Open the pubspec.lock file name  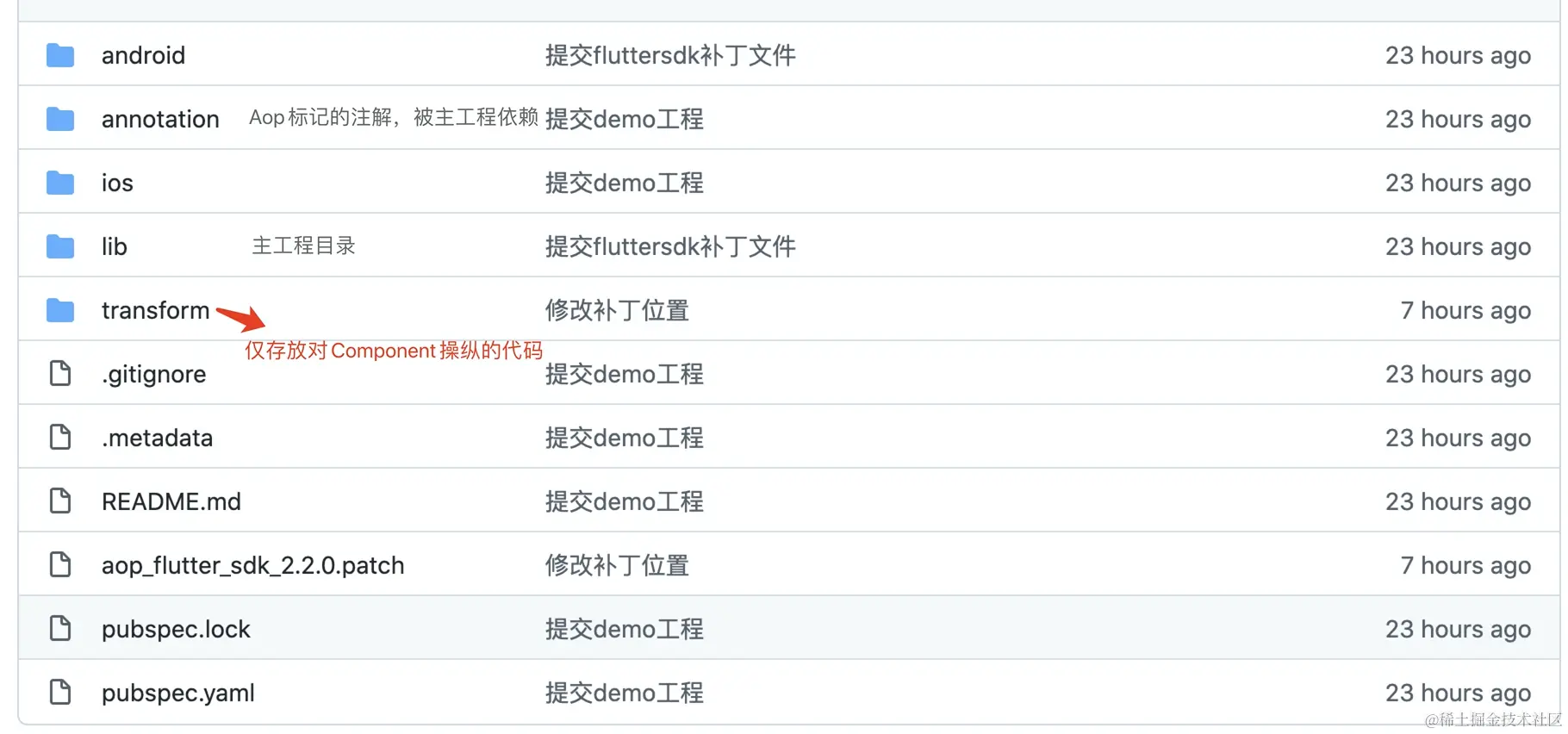point(176,629)
